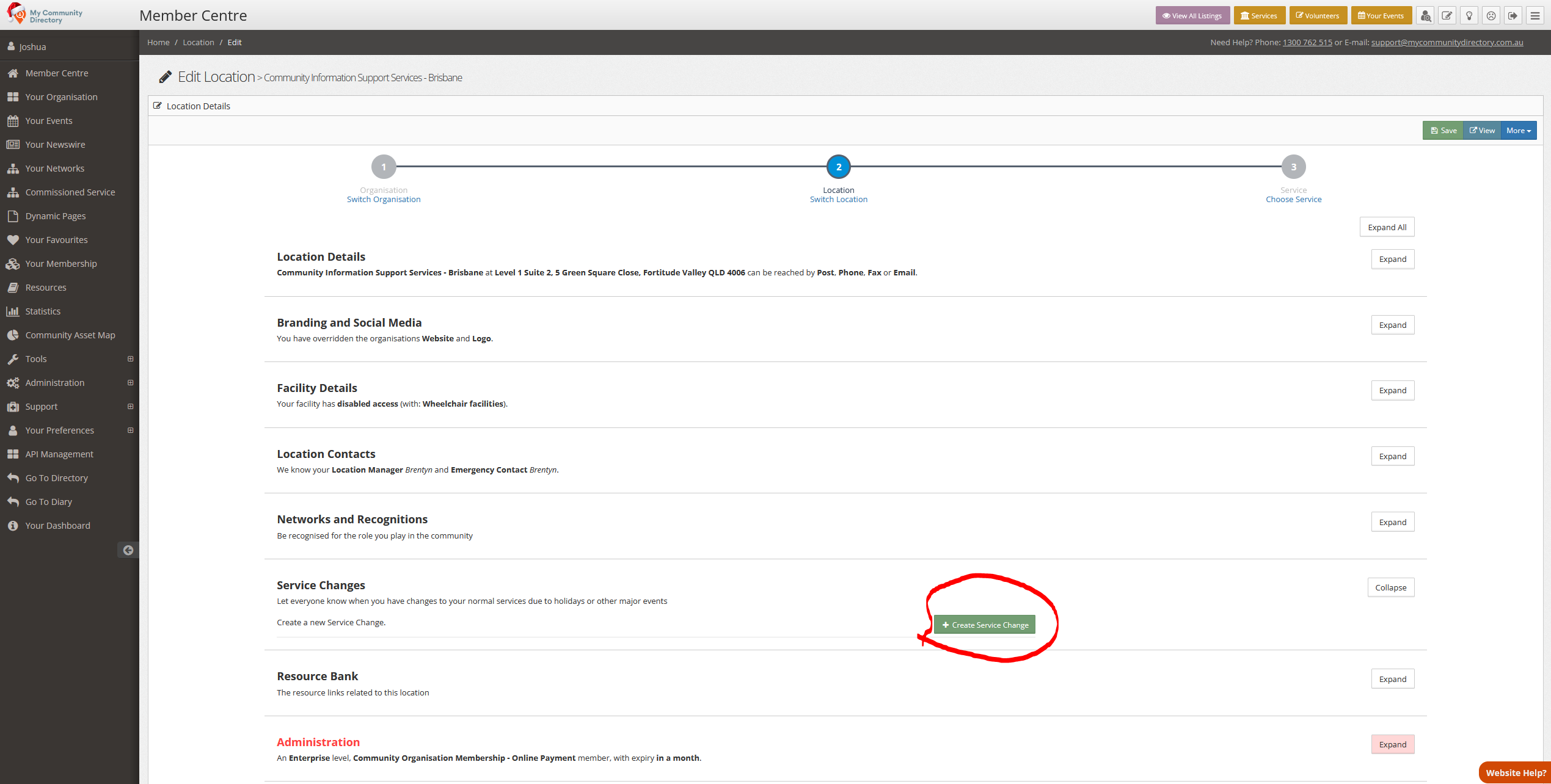Click the Your Dashboard info icon
Image resolution: width=1551 pixels, height=784 pixels.
pyautogui.click(x=13, y=525)
